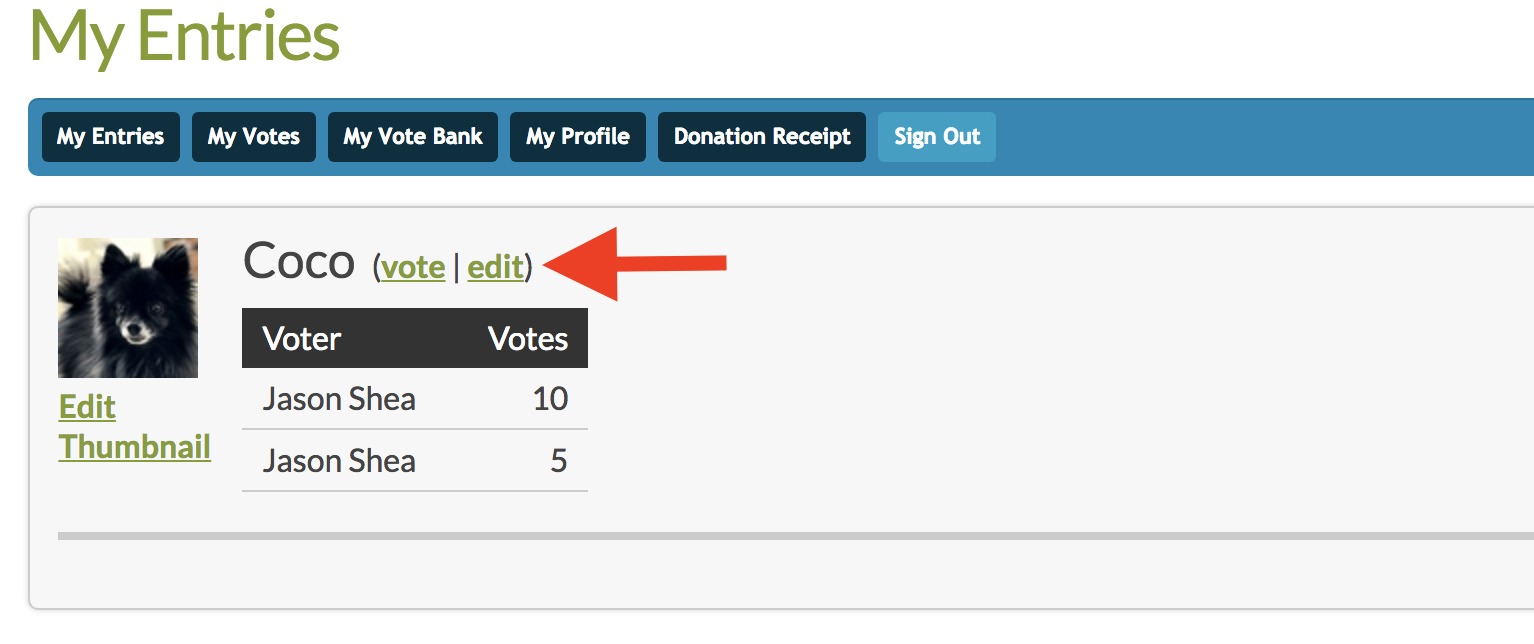Select the second Jason Shea row

pos(415,461)
